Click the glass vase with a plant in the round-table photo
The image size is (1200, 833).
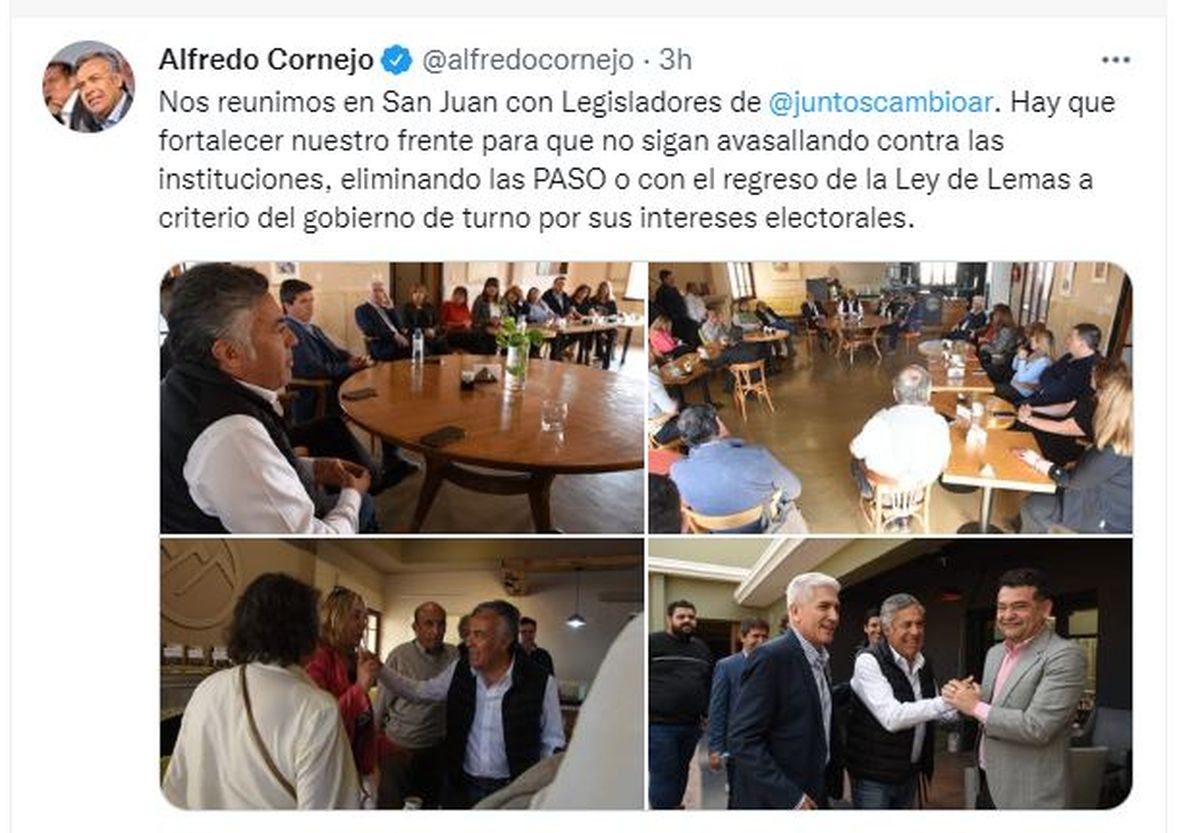(x=517, y=353)
